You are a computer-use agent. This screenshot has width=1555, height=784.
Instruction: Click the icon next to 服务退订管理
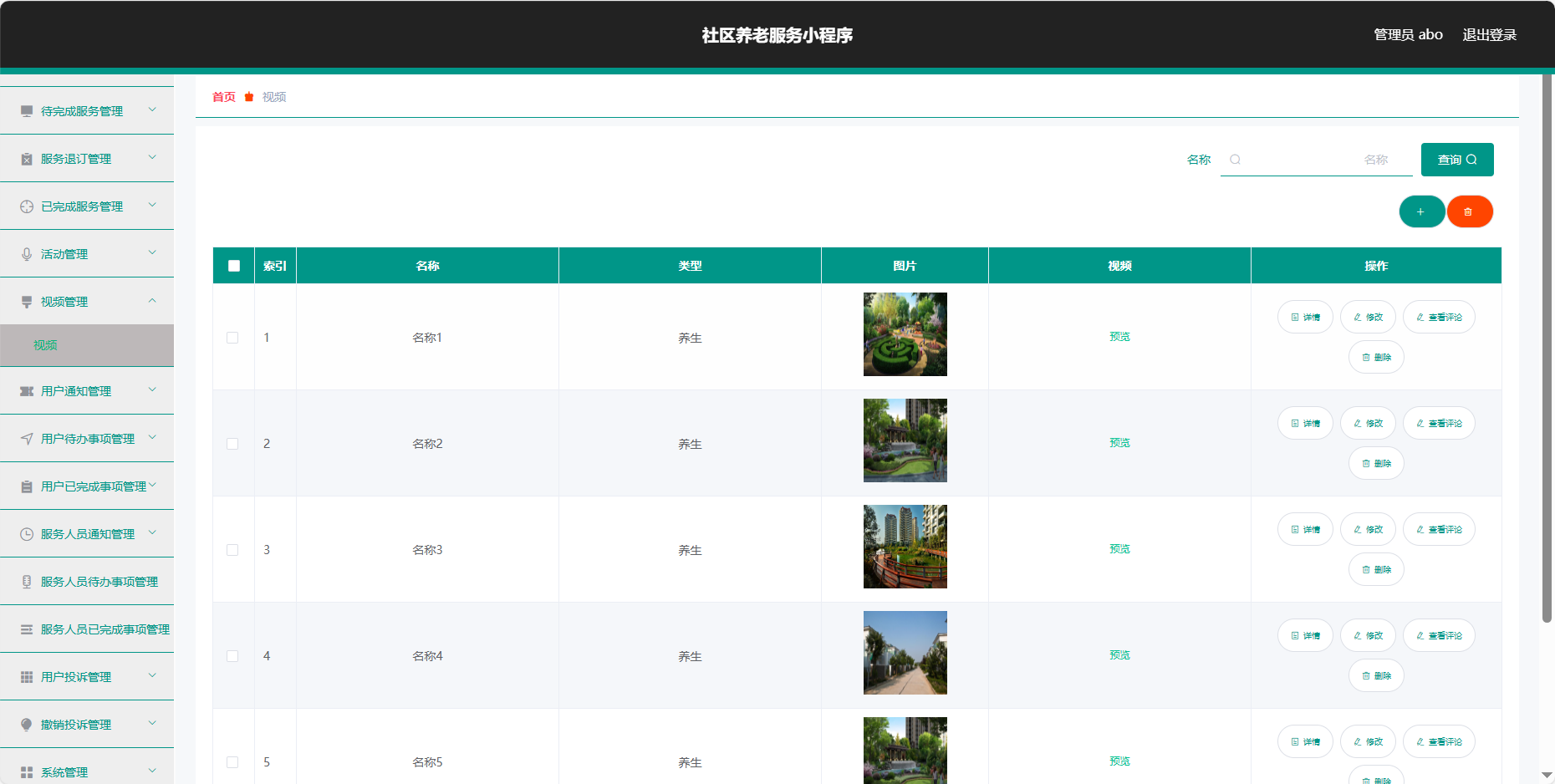27,159
